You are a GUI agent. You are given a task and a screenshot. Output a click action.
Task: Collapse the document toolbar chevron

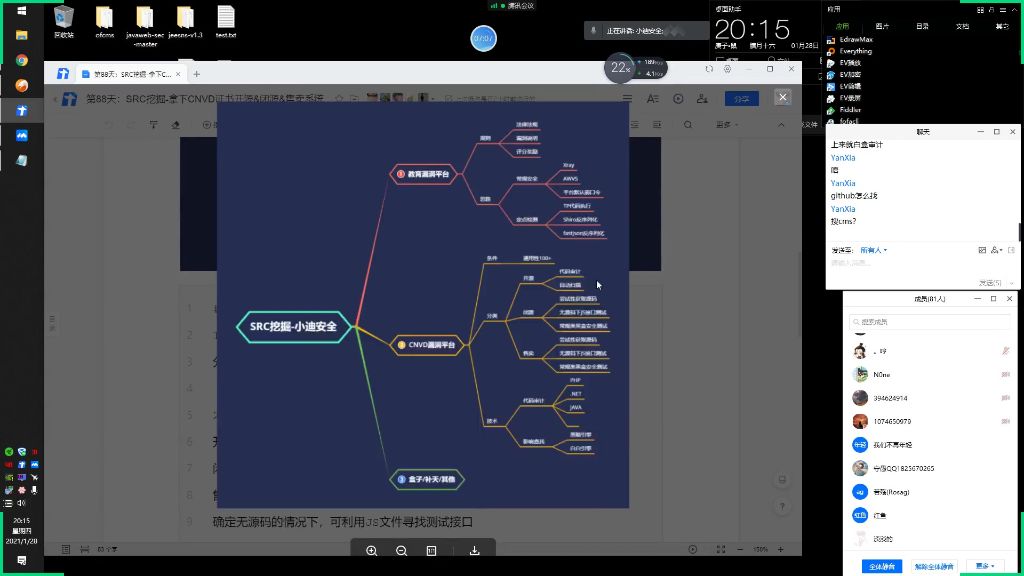pyautogui.click(x=781, y=124)
